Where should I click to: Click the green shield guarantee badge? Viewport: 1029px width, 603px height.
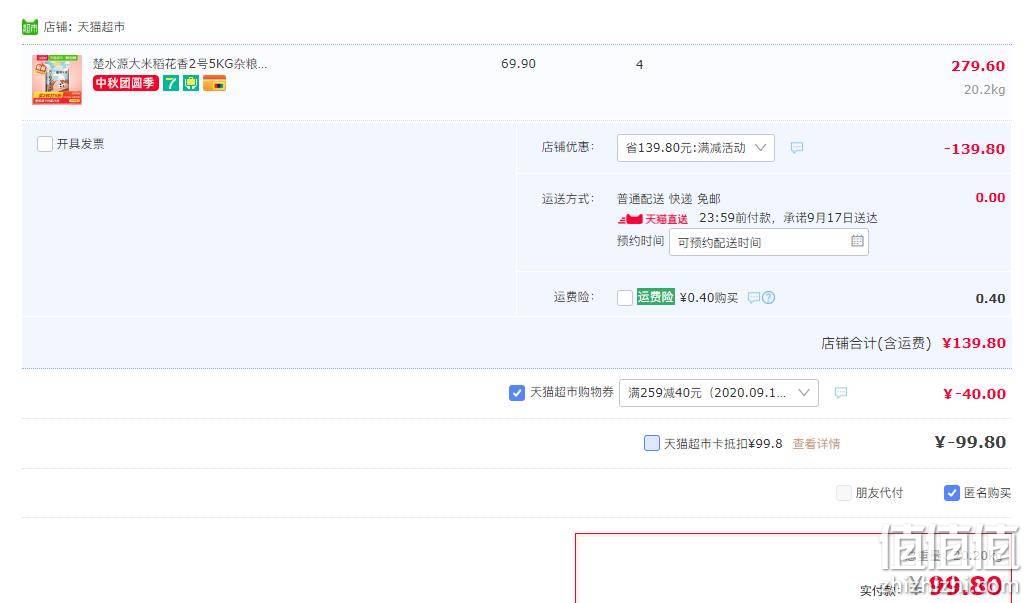pos(191,83)
